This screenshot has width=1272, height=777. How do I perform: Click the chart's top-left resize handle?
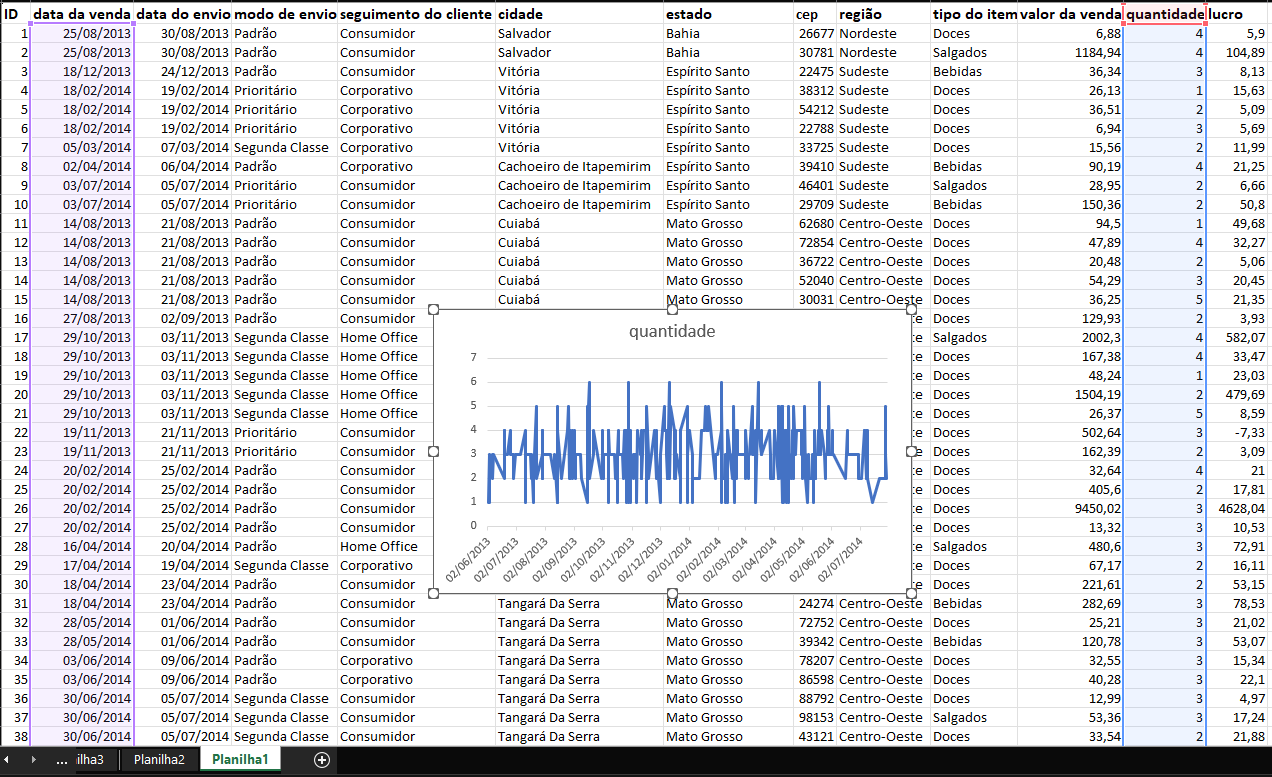click(434, 310)
